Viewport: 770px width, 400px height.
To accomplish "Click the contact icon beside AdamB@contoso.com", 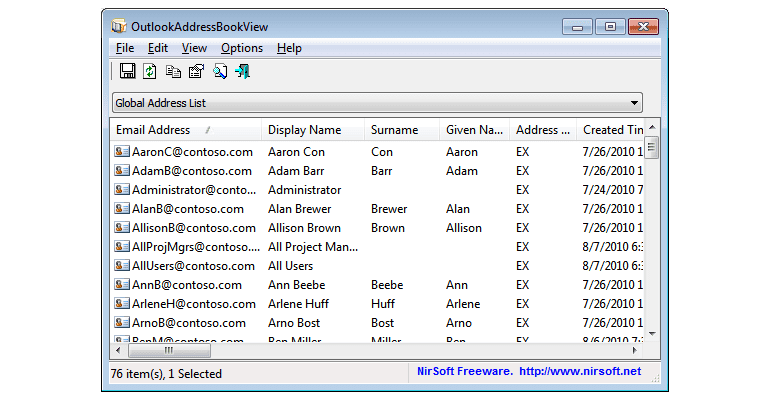I will coord(122,171).
